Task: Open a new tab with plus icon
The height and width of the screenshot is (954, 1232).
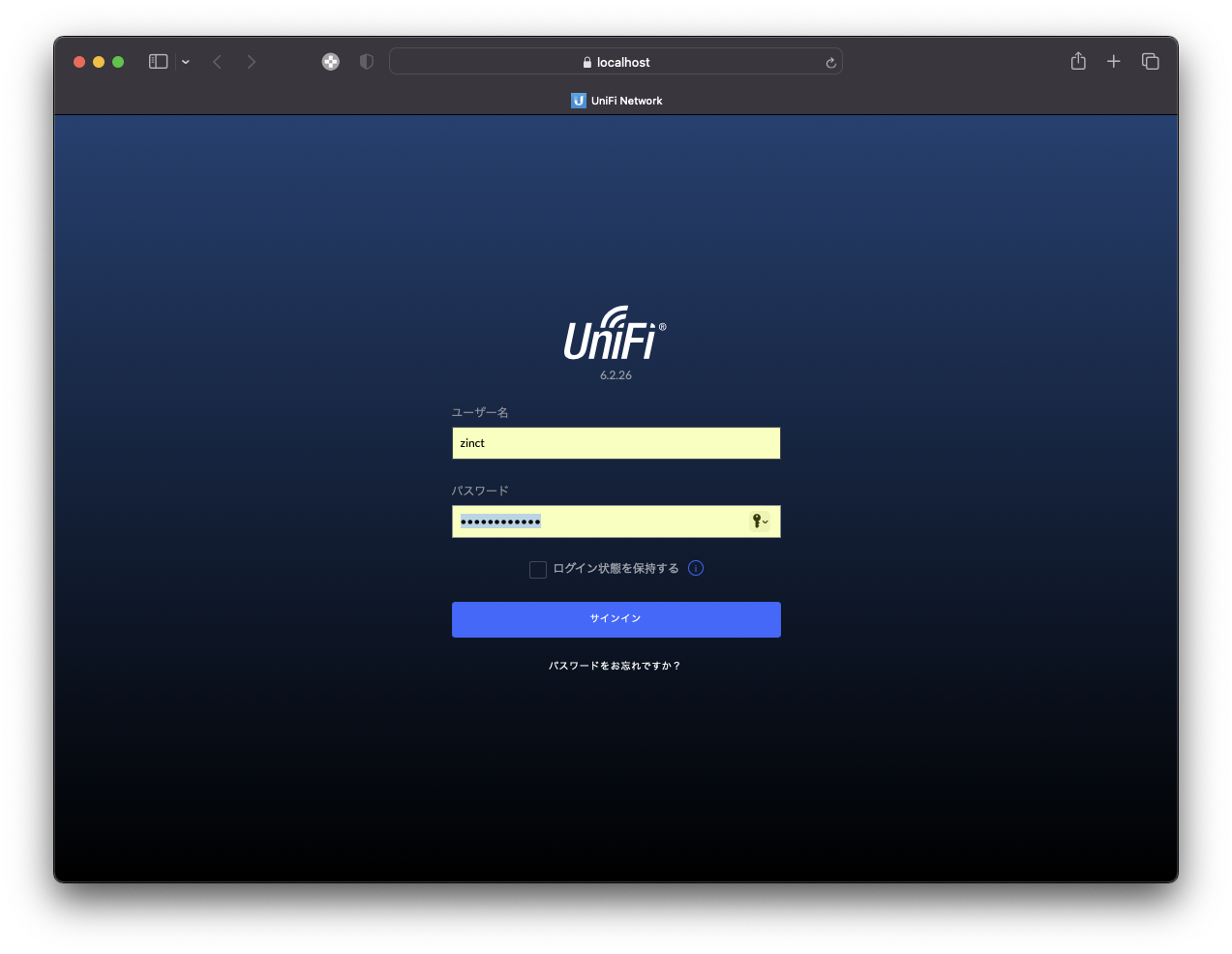Action: coord(1114,62)
